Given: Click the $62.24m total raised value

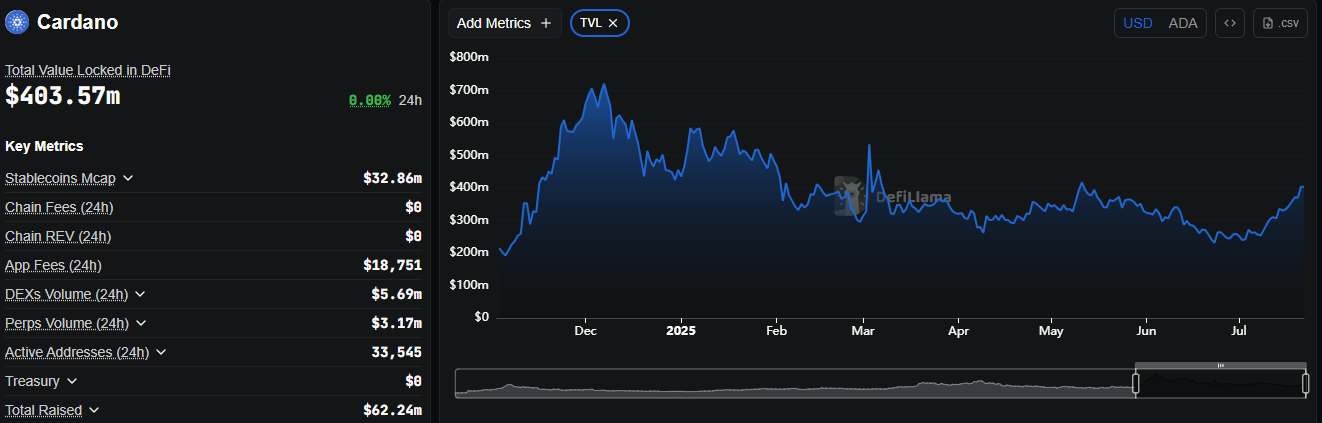Looking at the screenshot, I should pos(392,410).
